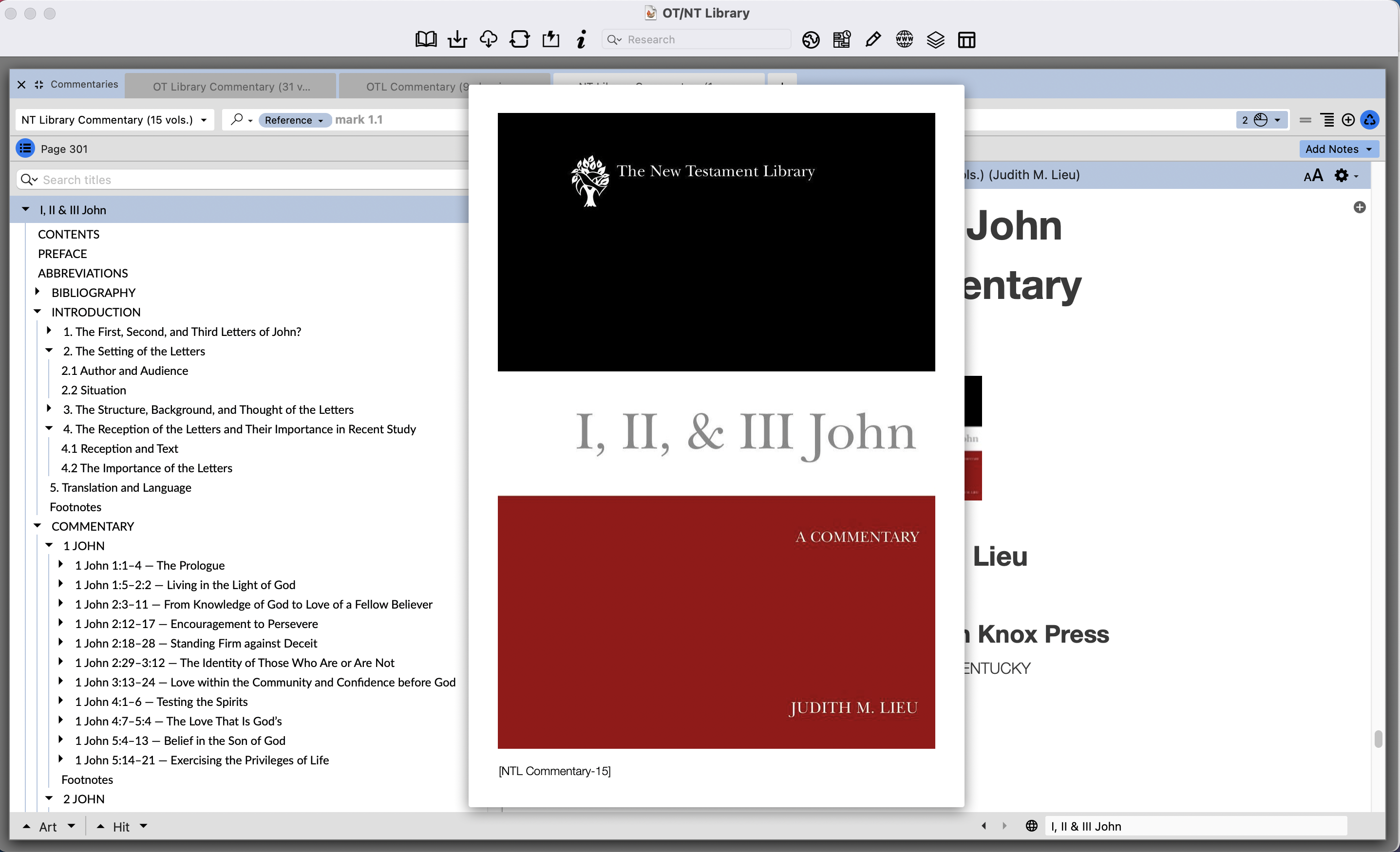This screenshot has width=1400, height=852.
Task: Open the stacked layers toolbar icon
Action: coord(935,39)
